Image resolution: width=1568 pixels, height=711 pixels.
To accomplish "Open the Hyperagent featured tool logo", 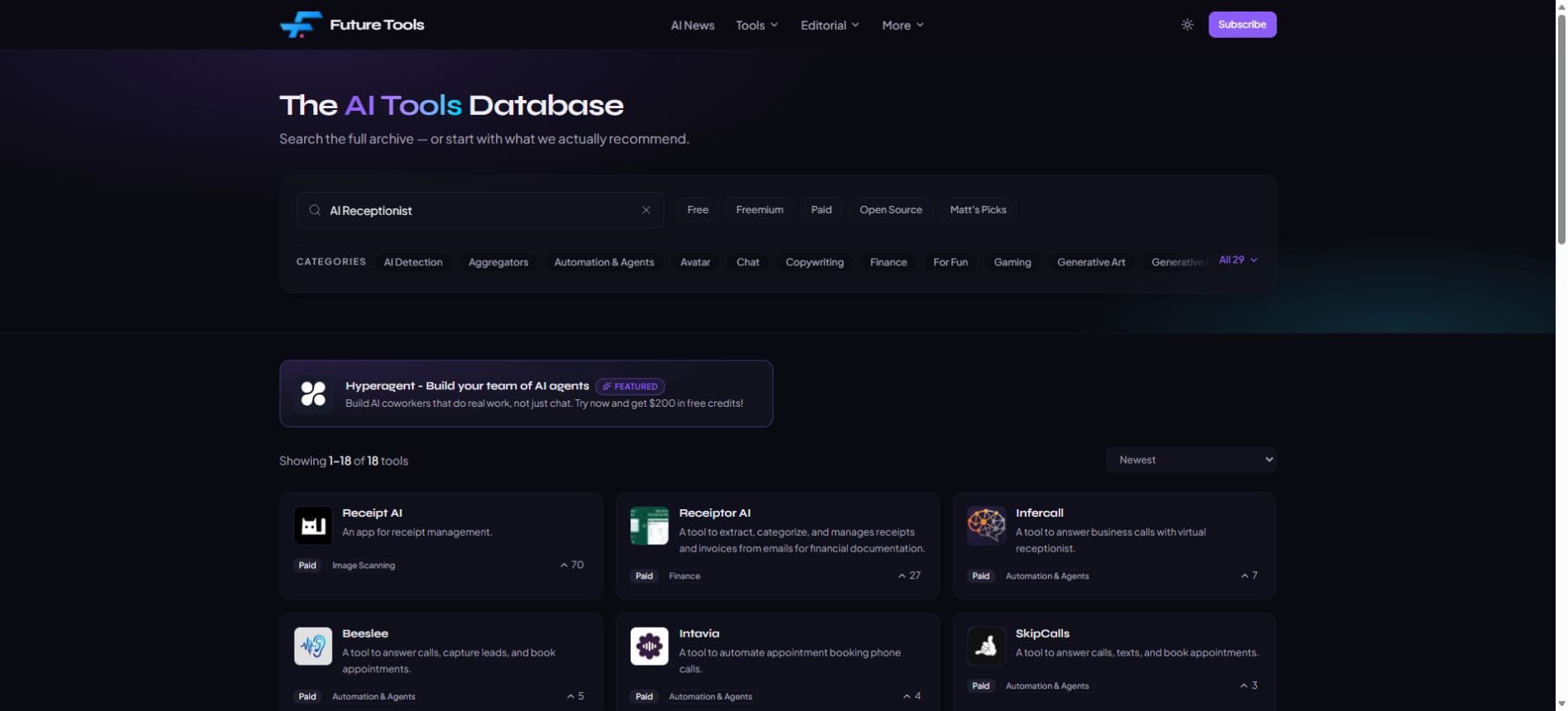I will (313, 394).
